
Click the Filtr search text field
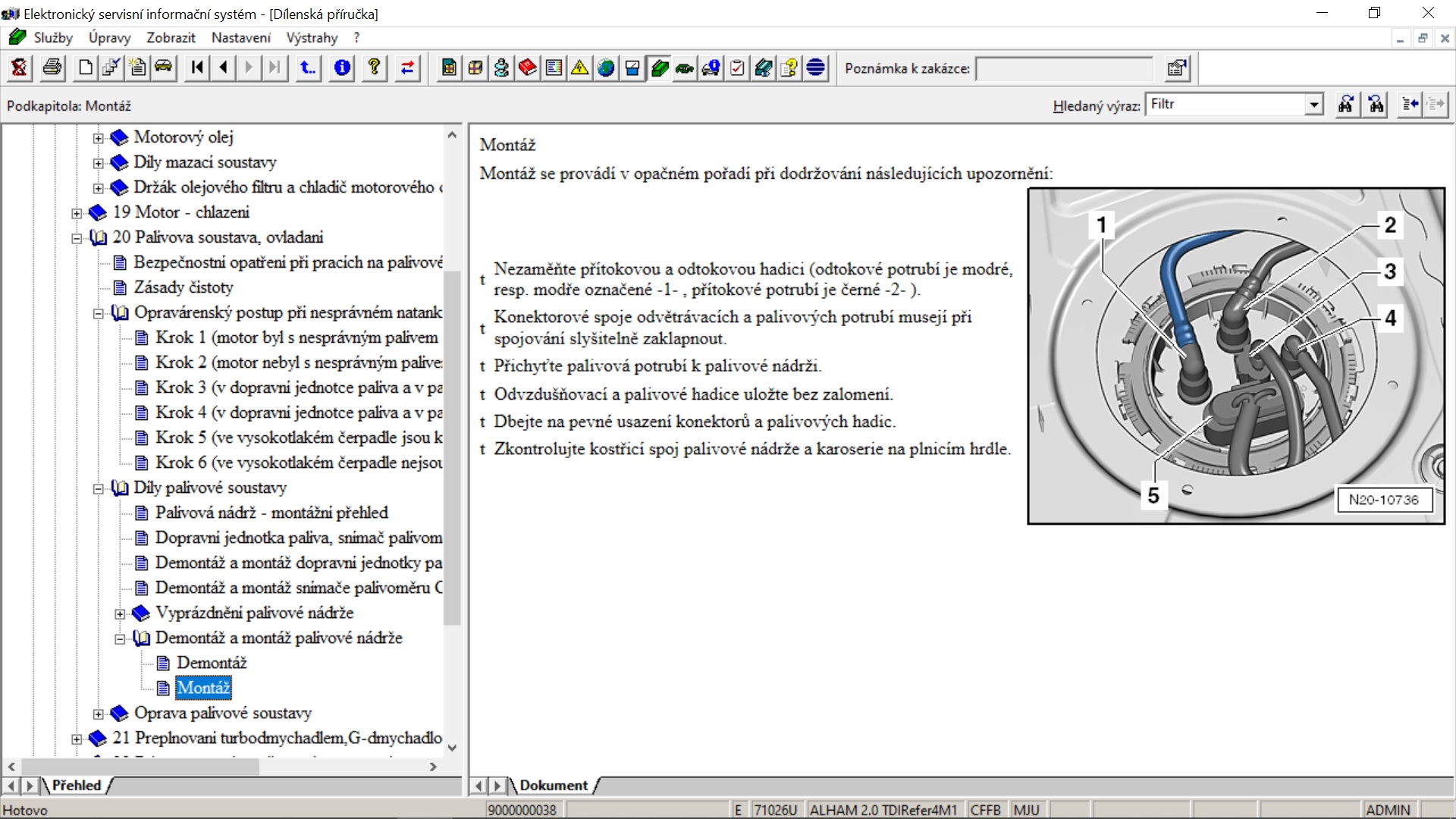[x=1225, y=105]
